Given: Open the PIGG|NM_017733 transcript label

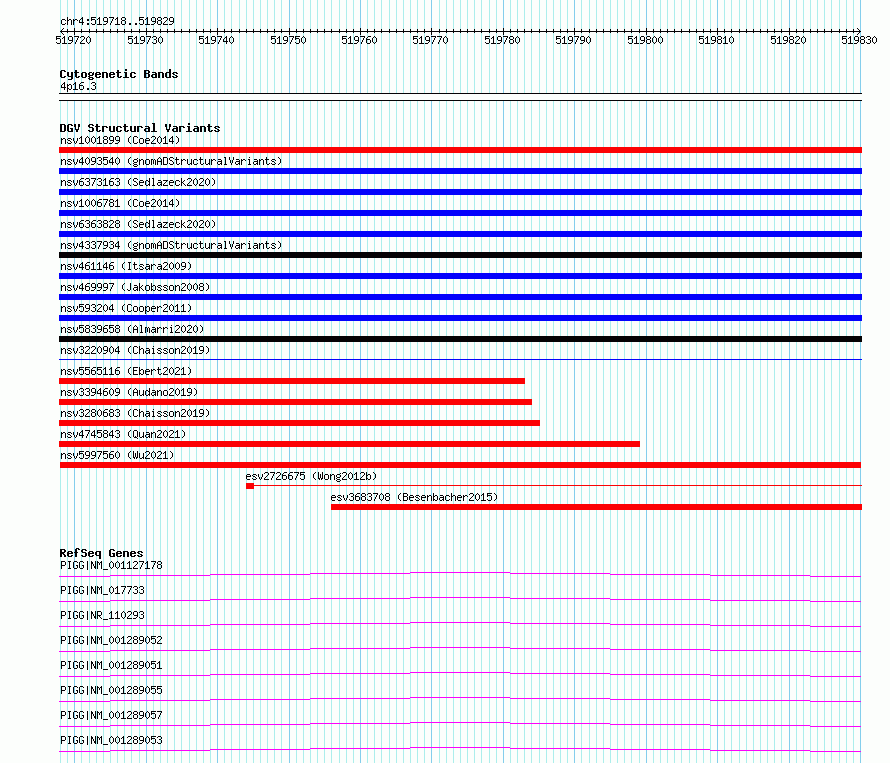Looking at the screenshot, I should coord(102,590).
